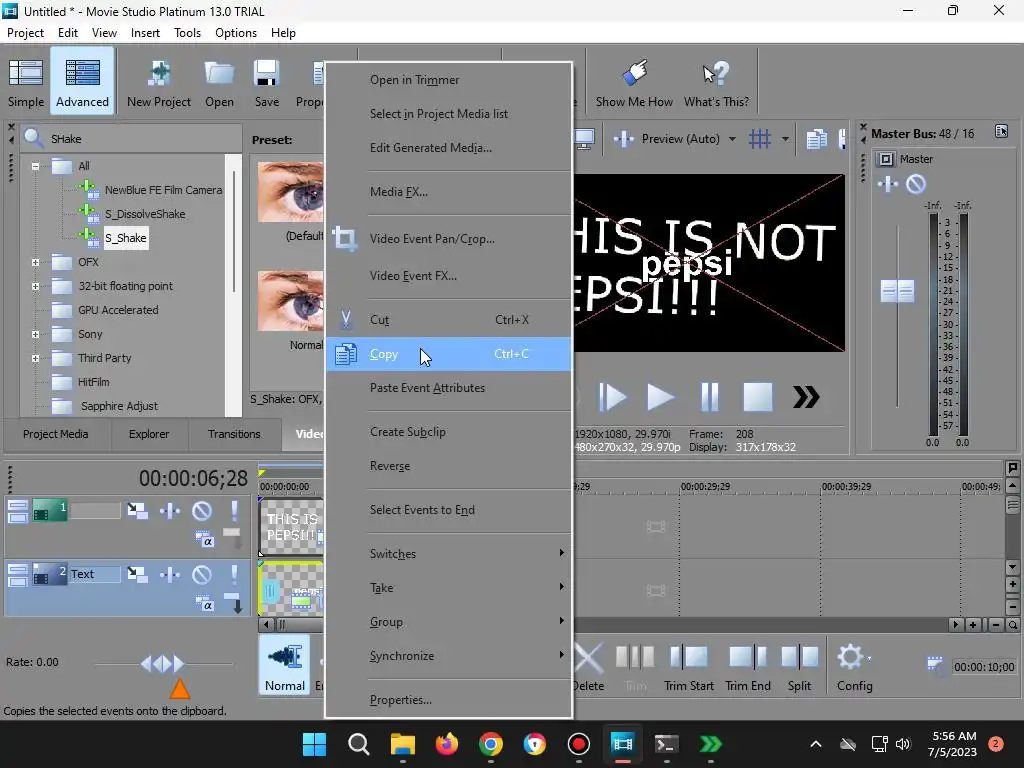Select THIS IS PEPSI event on timeline

point(291,527)
